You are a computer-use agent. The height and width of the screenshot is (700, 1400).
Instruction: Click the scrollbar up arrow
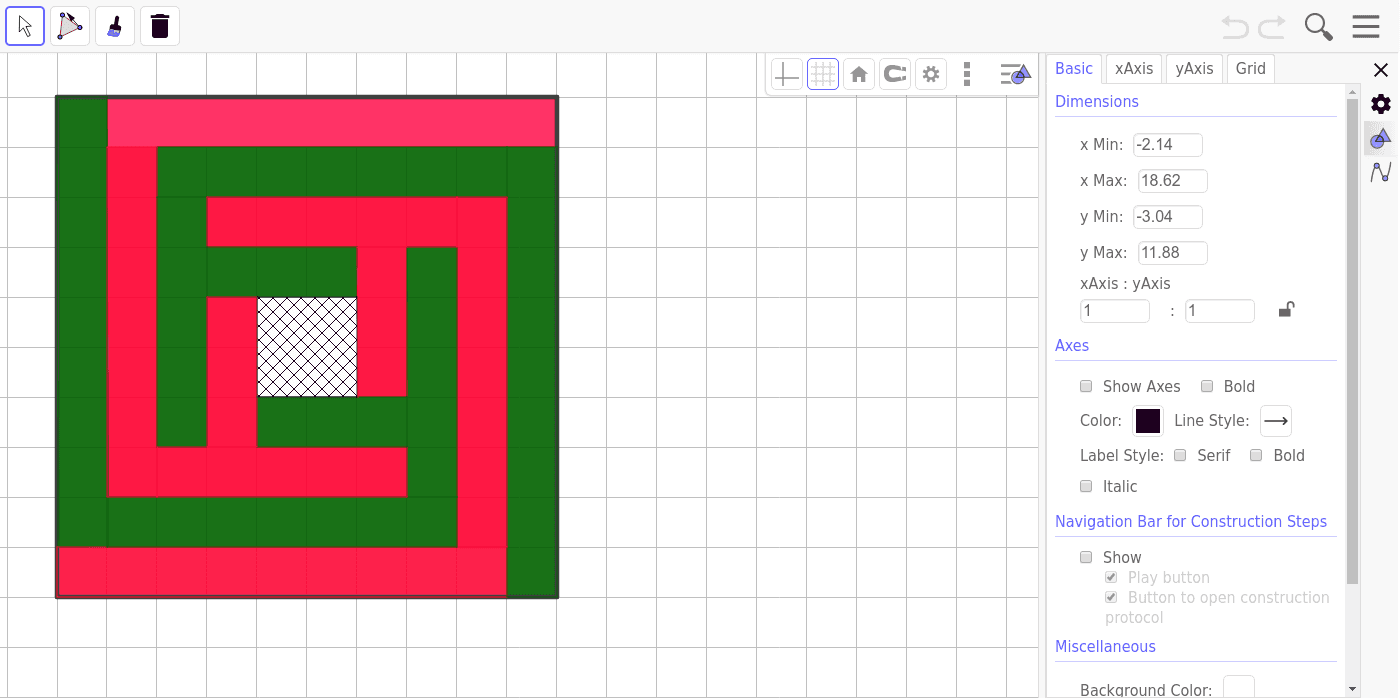click(x=1353, y=91)
